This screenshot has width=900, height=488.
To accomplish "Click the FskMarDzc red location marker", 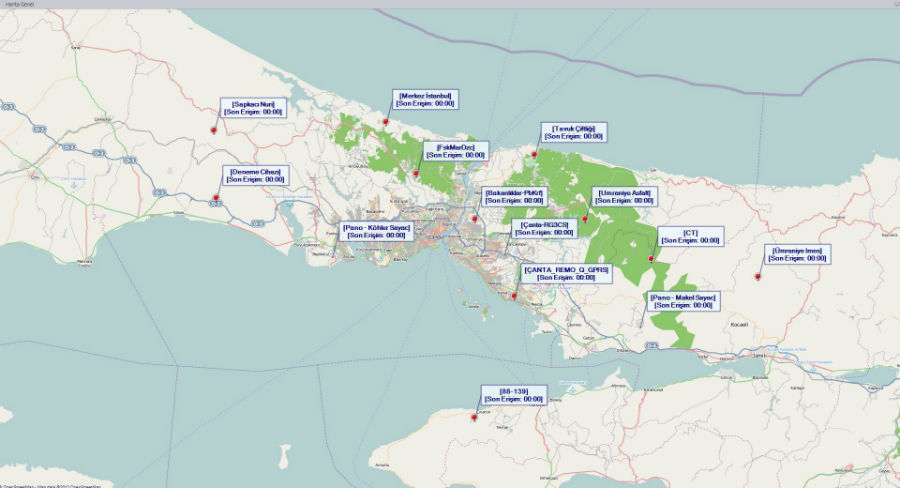I will click(x=416, y=173).
